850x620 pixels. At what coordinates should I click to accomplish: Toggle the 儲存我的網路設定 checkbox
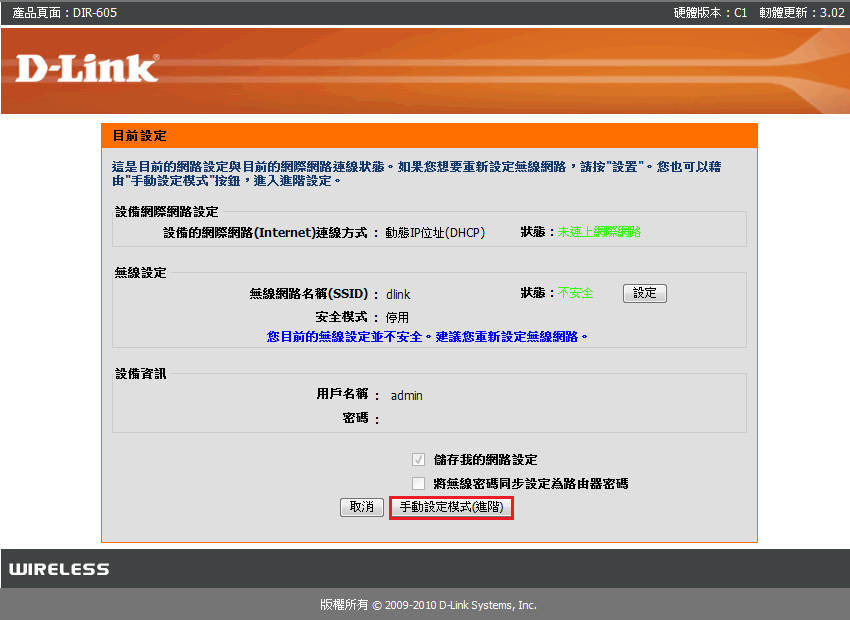pyautogui.click(x=418, y=460)
